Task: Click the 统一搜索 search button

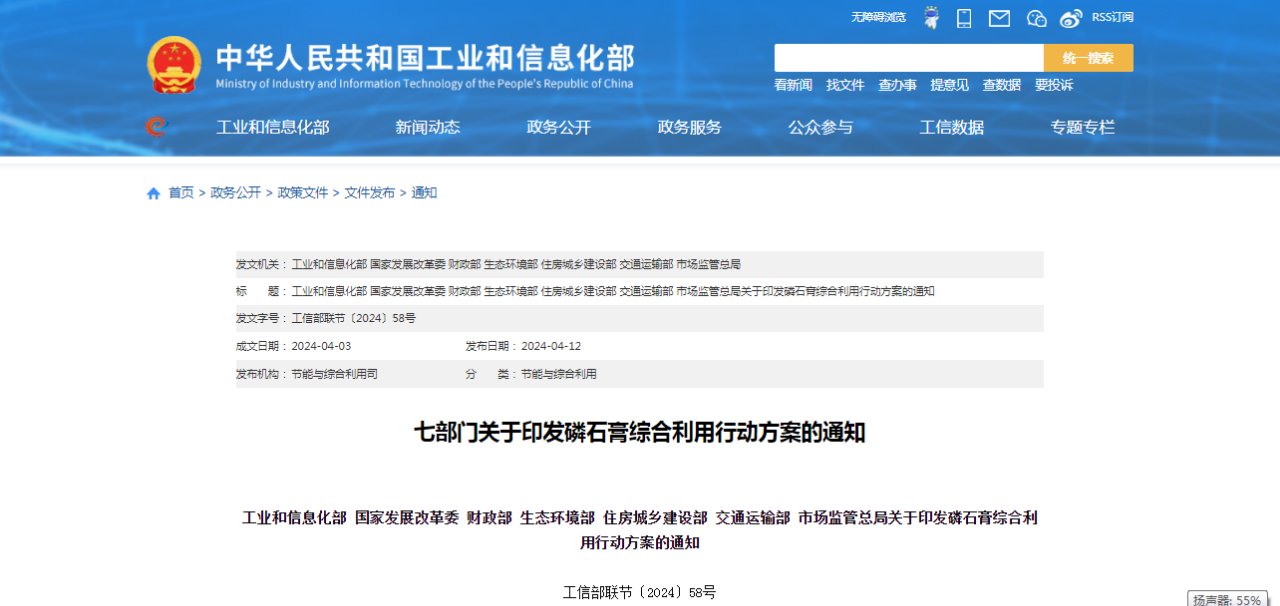Action: pyautogui.click(x=1088, y=58)
